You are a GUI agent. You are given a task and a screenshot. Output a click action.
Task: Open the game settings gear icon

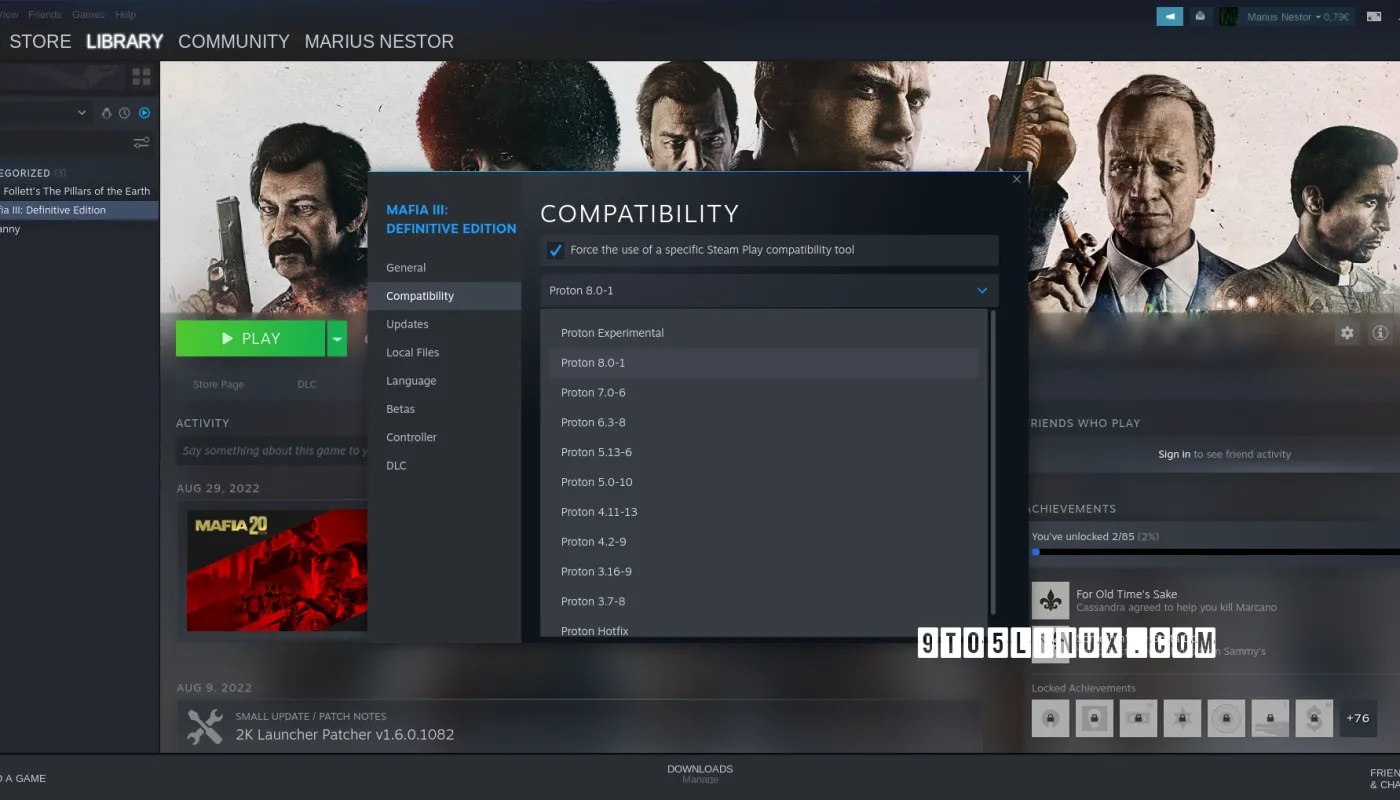coord(1345,333)
